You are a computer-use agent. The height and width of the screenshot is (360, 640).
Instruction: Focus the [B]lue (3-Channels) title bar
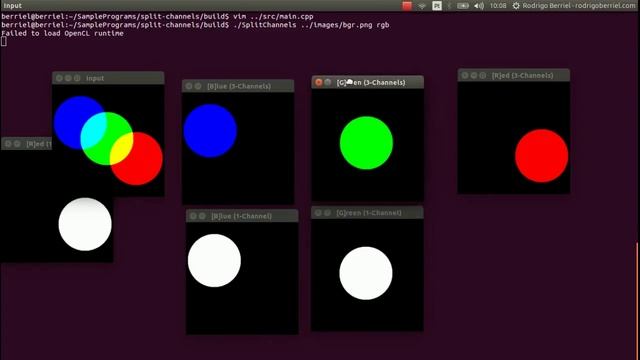pos(238,86)
